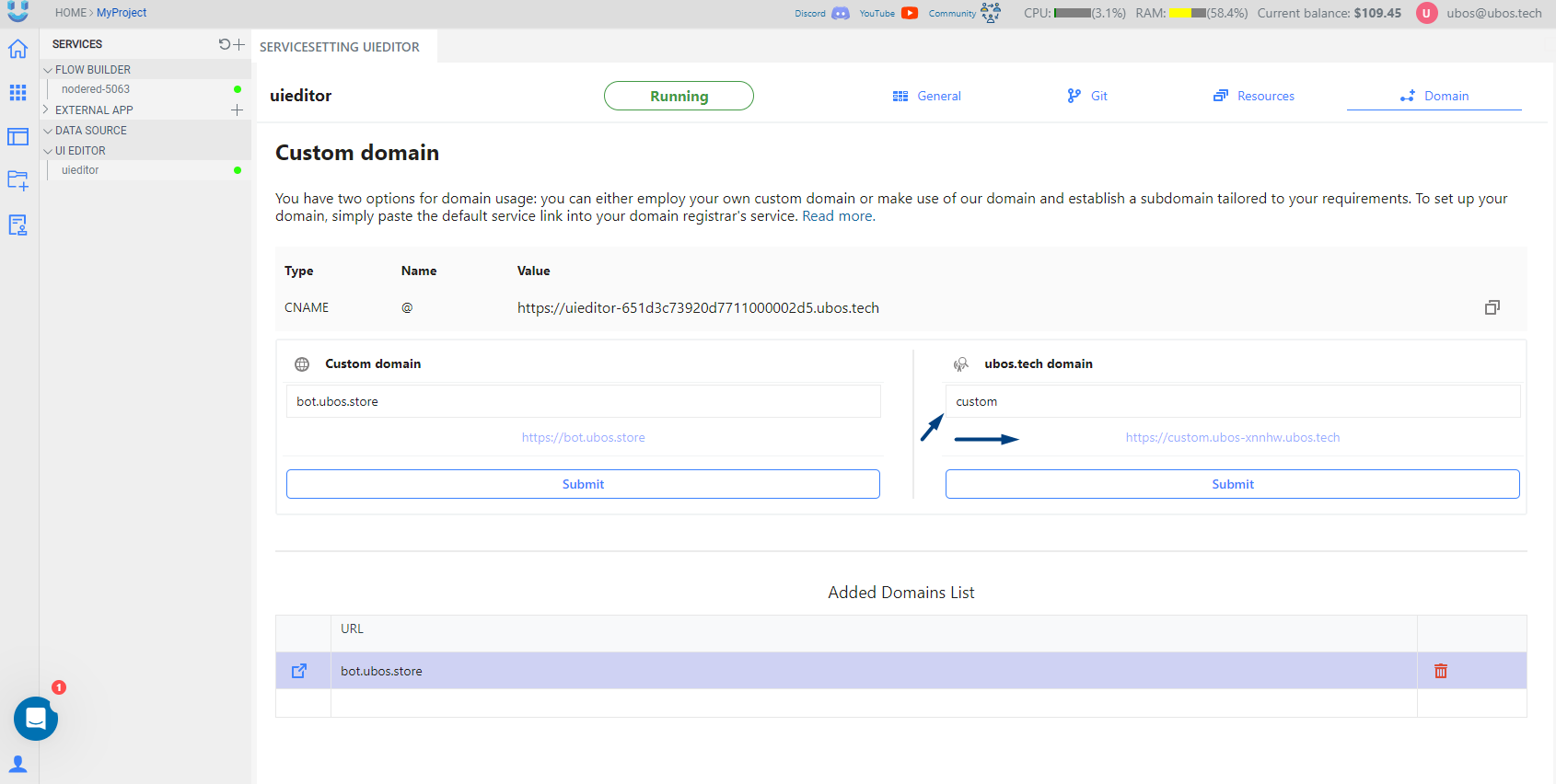The image size is (1556, 784).
Task: Click the user avatar U icon
Action: (1426, 13)
